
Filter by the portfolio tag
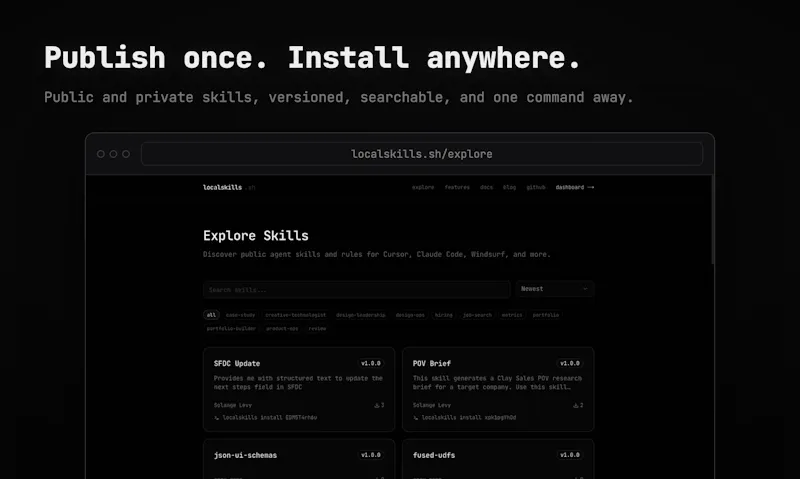[x=545, y=315]
